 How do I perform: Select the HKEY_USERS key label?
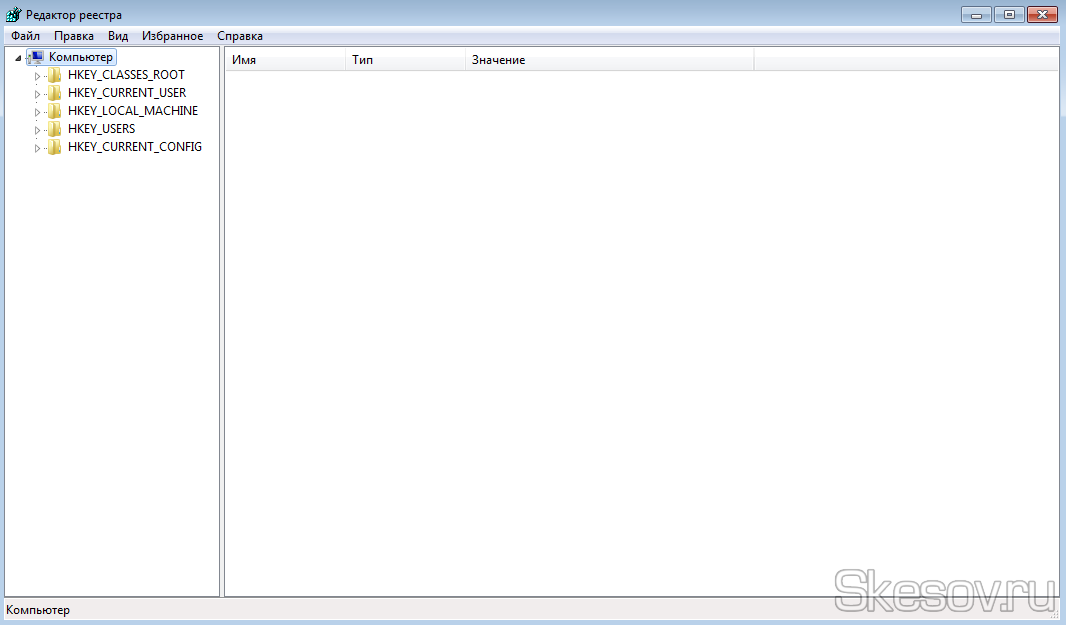(x=101, y=129)
